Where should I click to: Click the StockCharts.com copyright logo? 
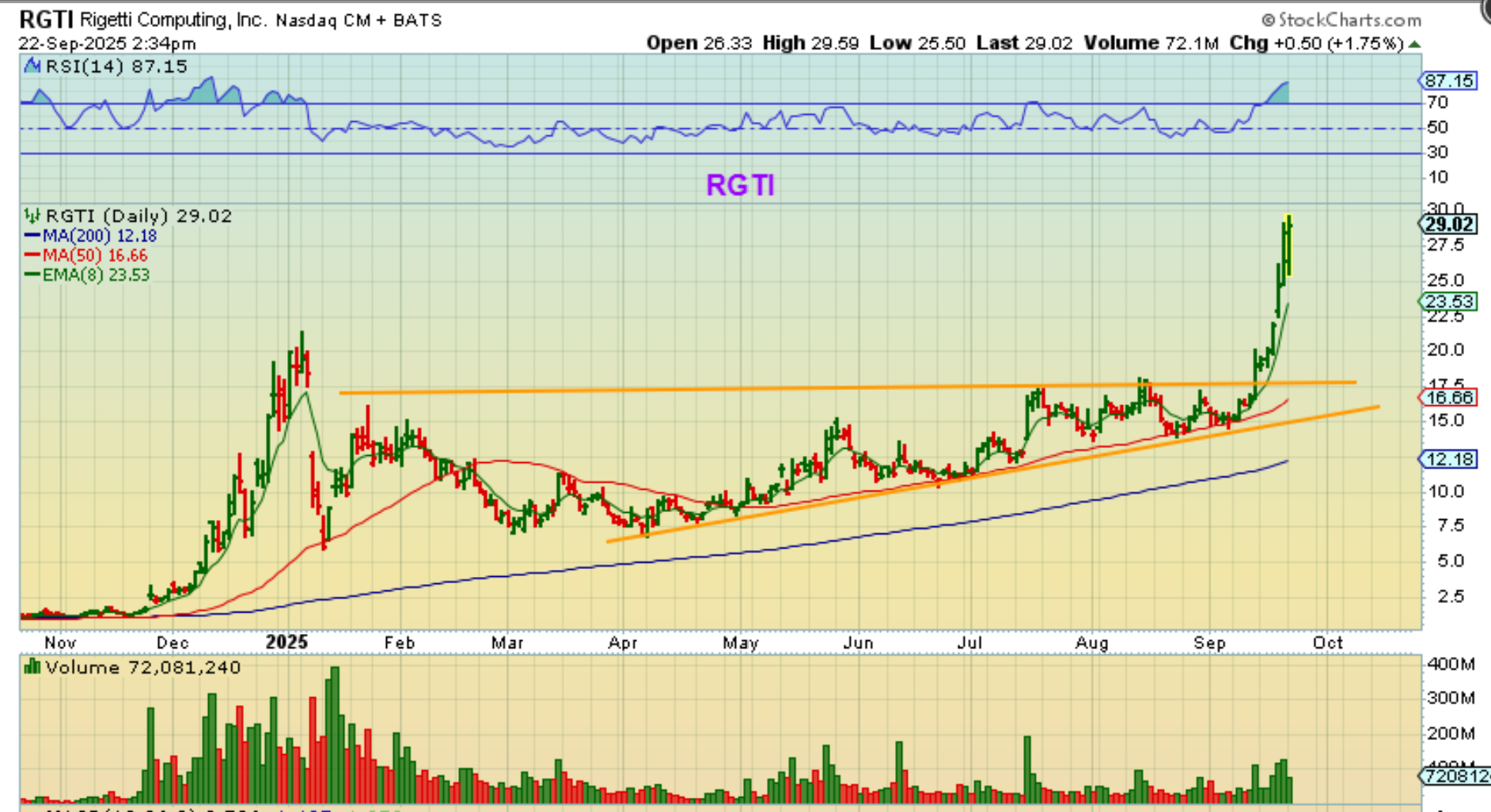1341,20
